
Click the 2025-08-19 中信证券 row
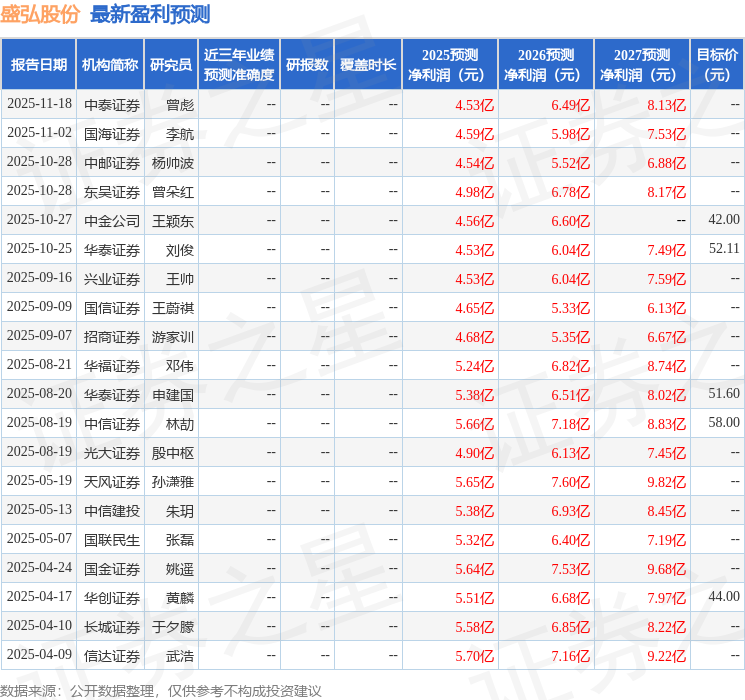pyautogui.click(x=372, y=423)
